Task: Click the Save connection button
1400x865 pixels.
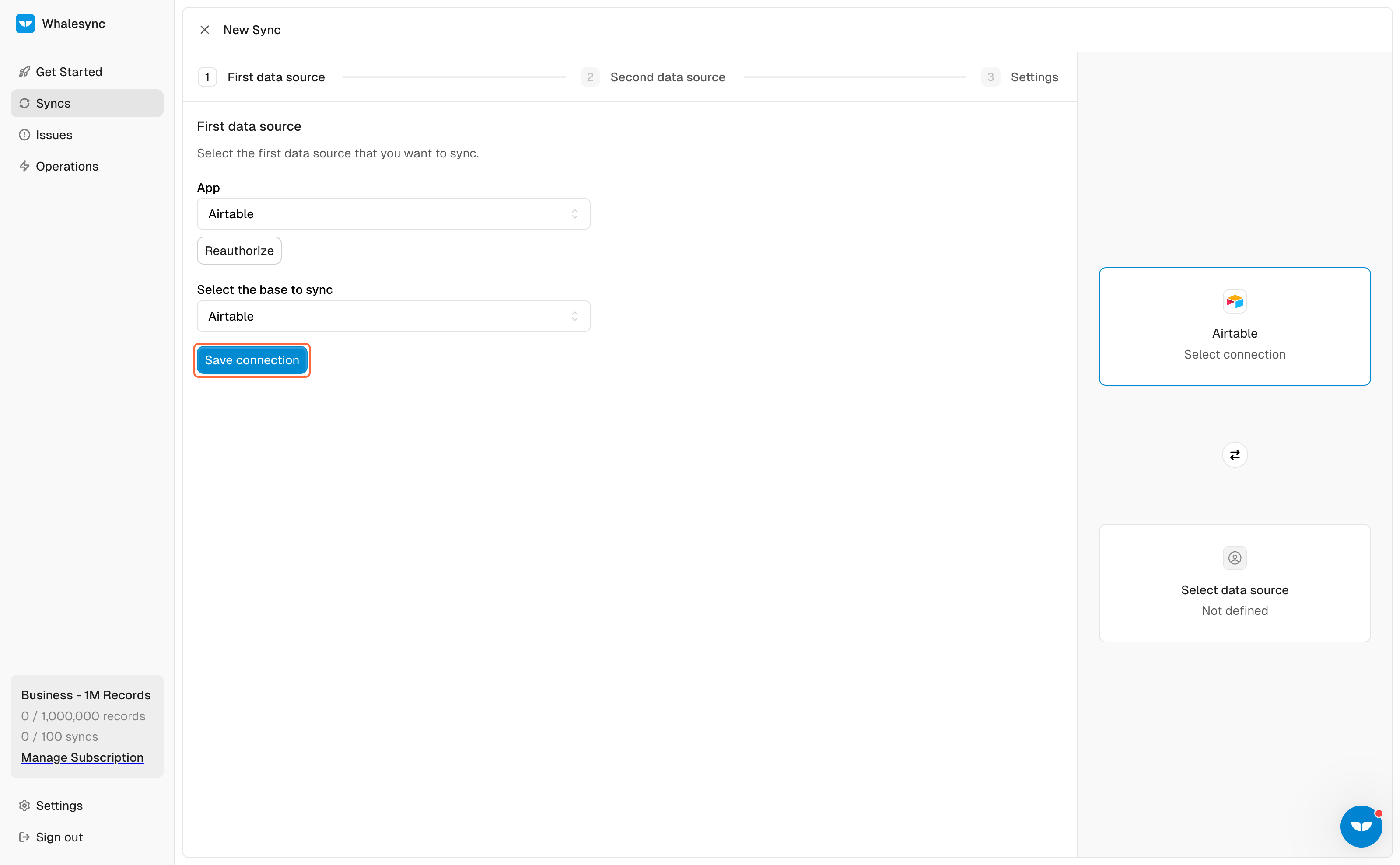Action: coord(252,360)
